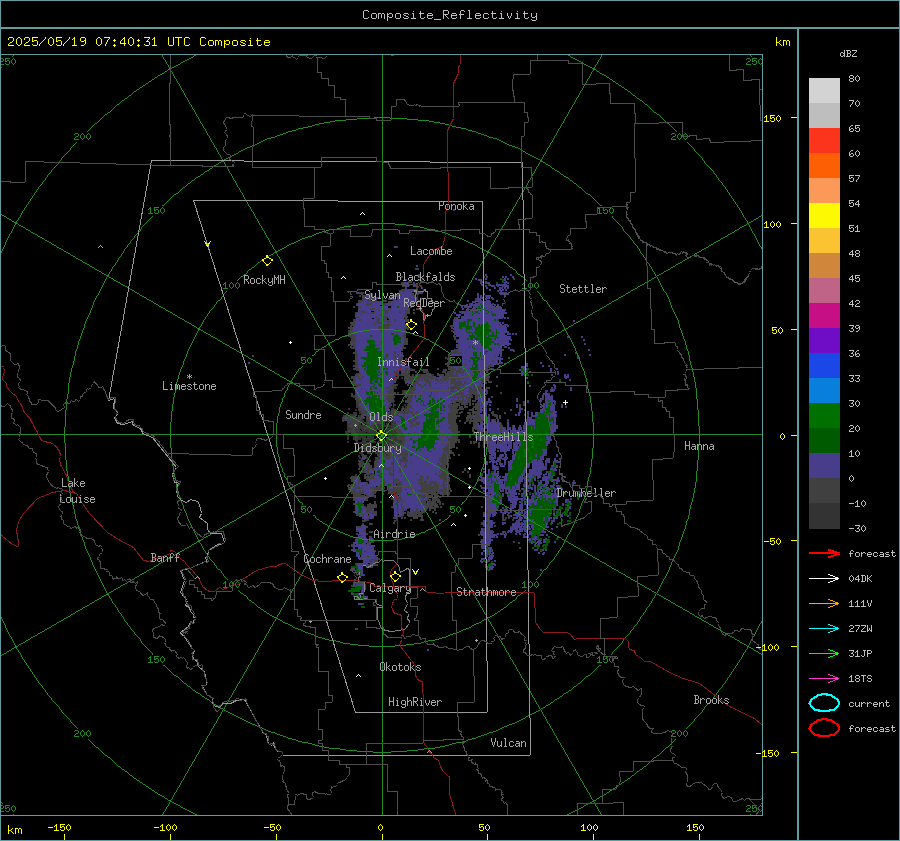
Task: Click the asterisk marker above Limestone
Action: point(189,377)
